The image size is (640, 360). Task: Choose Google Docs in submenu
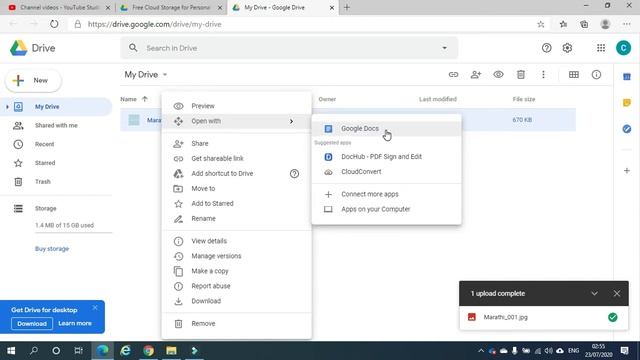click(386, 129)
